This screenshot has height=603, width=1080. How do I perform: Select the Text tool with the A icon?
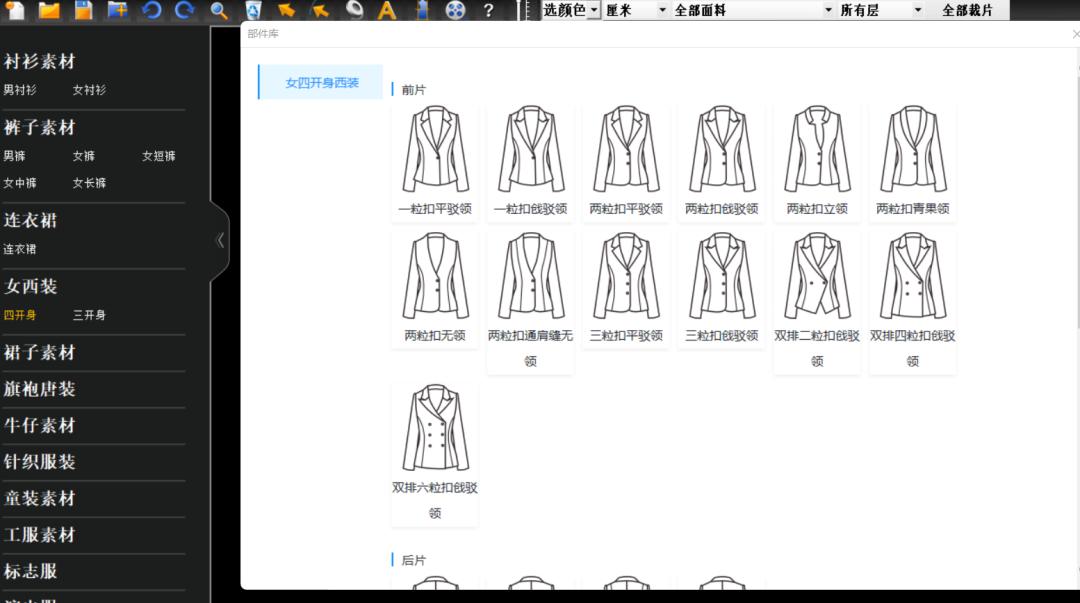pyautogui.click(x=387, y=11)
